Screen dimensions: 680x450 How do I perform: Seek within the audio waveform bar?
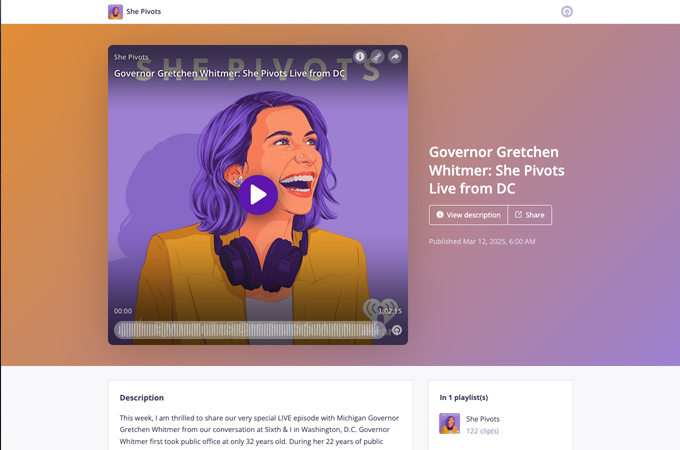click(x=249, y=330)
